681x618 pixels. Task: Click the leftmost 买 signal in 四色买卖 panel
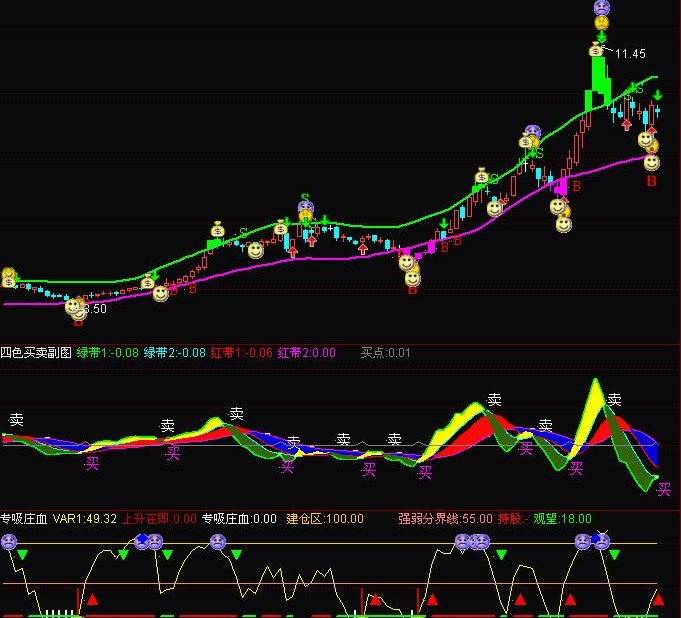pyautogui.click(x=92, y=463)
